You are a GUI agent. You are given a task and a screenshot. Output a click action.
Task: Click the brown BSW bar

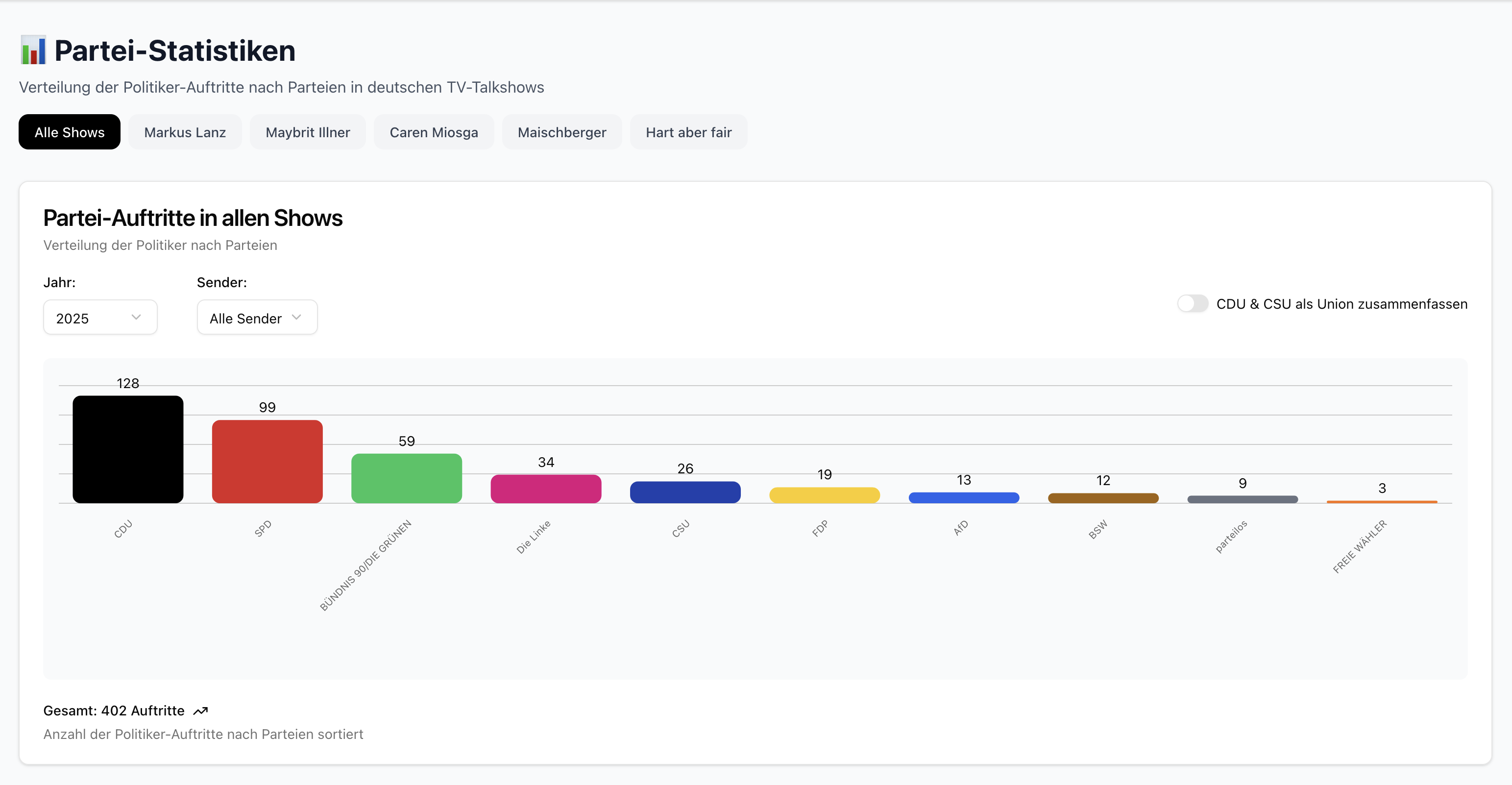click(x=1103, y=498)
